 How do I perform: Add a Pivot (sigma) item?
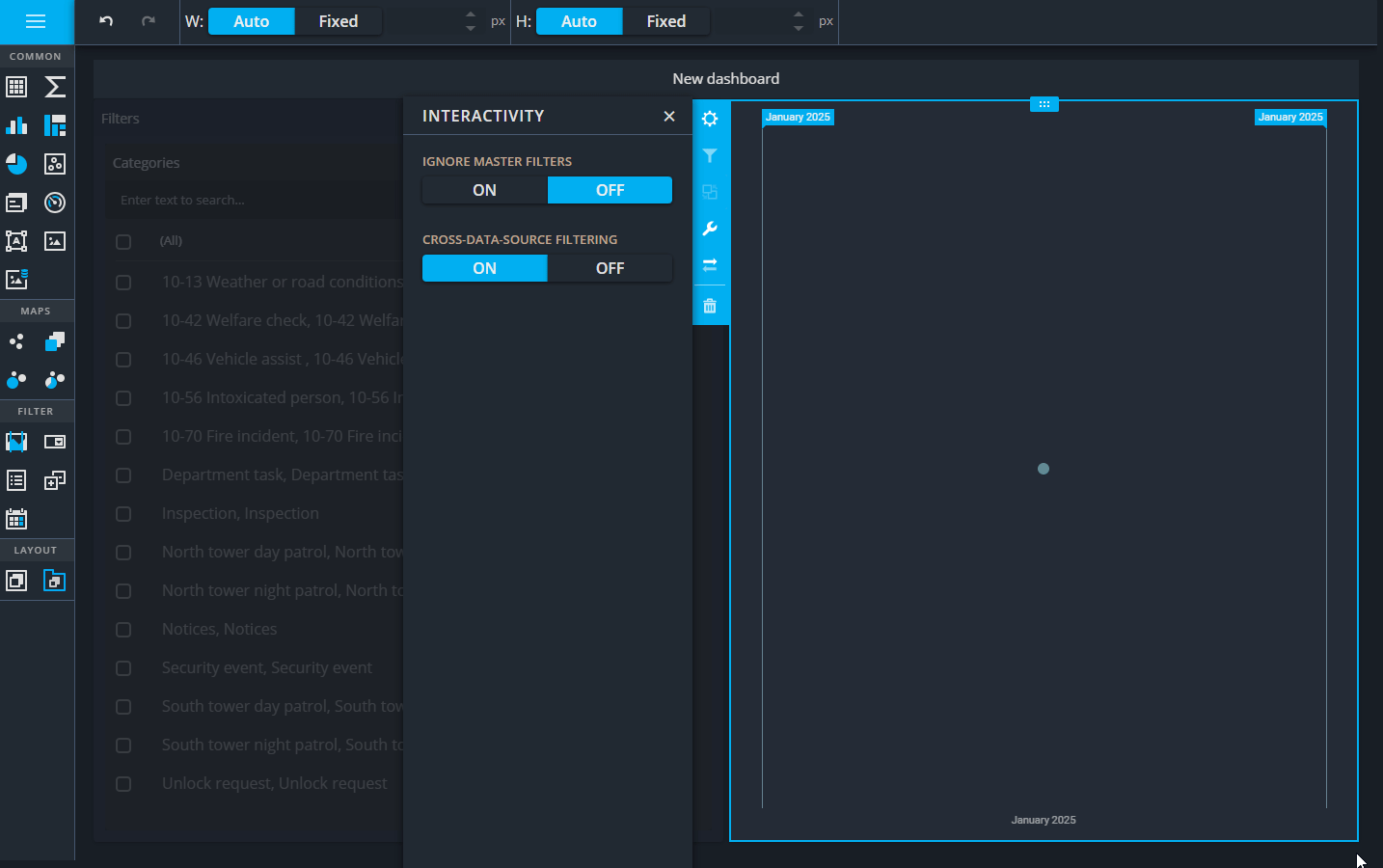[x=55, y=87]
